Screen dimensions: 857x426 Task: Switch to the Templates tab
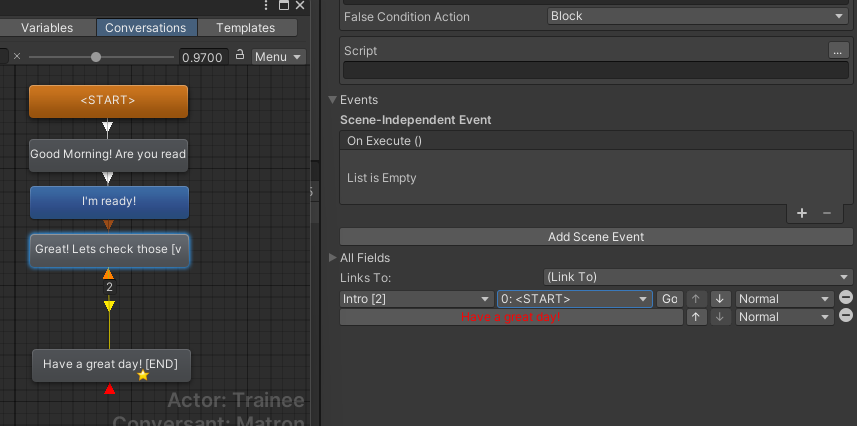tap(246, 27)
